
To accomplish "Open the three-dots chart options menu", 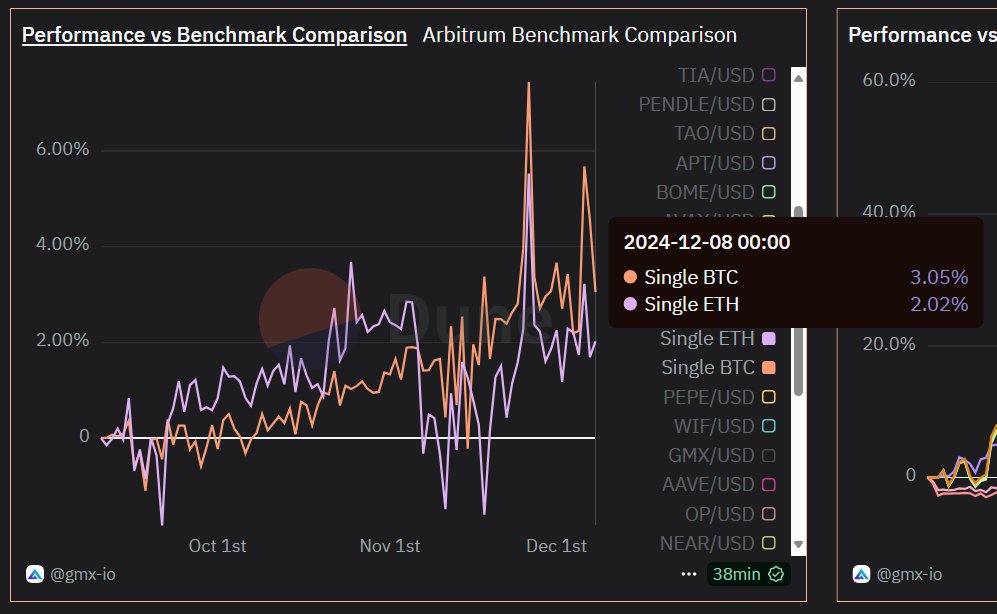I will click(689, 574).
